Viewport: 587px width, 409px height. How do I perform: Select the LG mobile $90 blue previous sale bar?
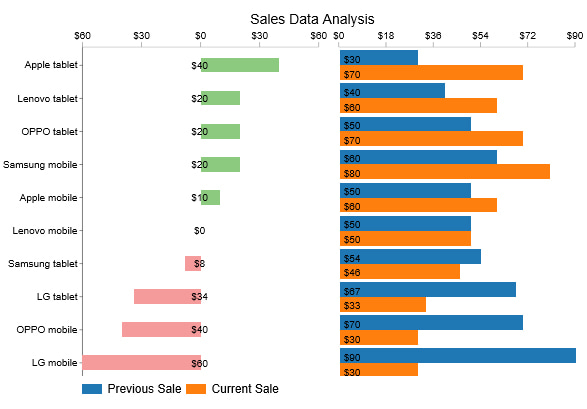pos(458,355)
